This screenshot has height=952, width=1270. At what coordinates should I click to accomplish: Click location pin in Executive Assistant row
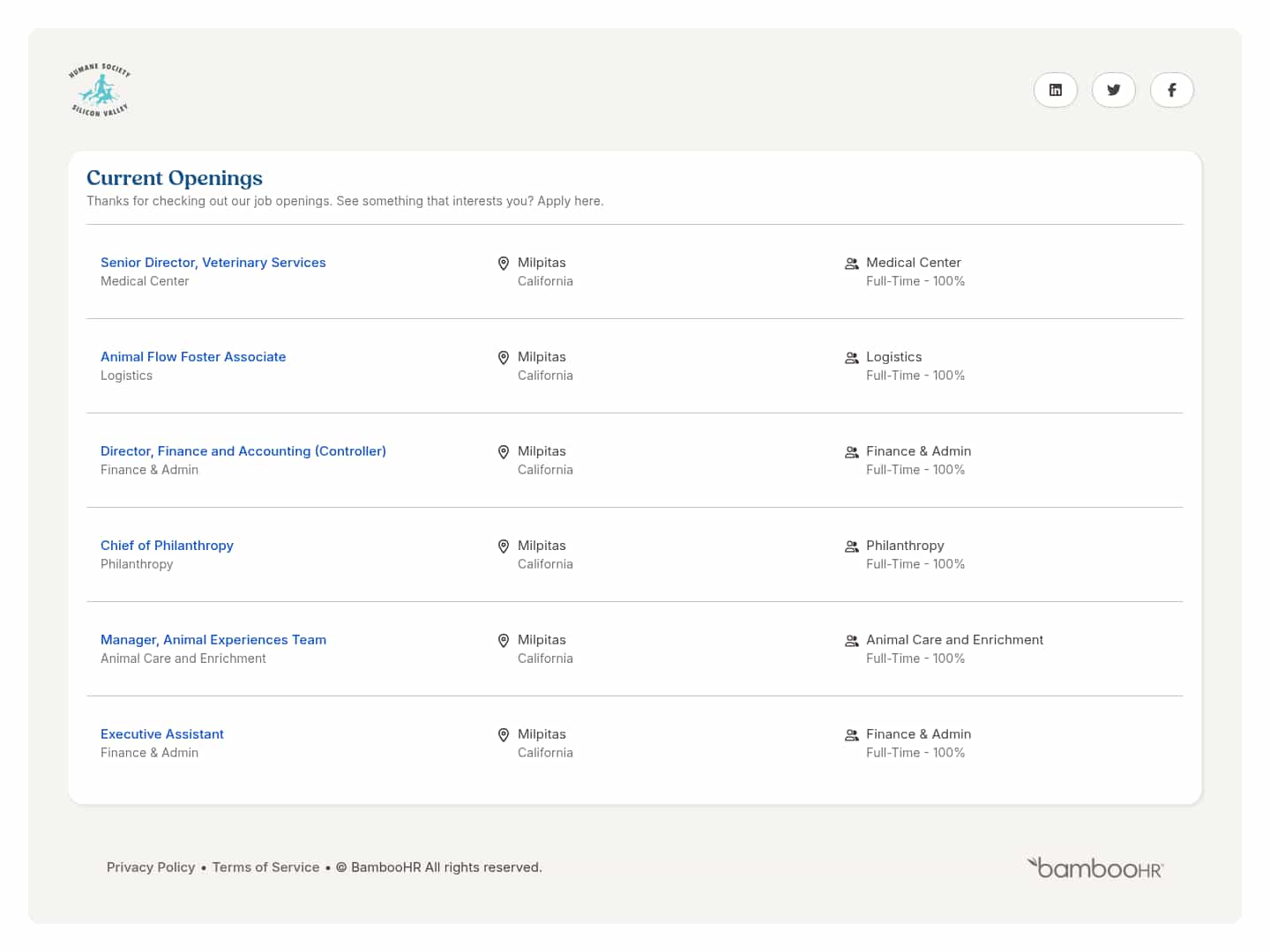coord(504,735)
